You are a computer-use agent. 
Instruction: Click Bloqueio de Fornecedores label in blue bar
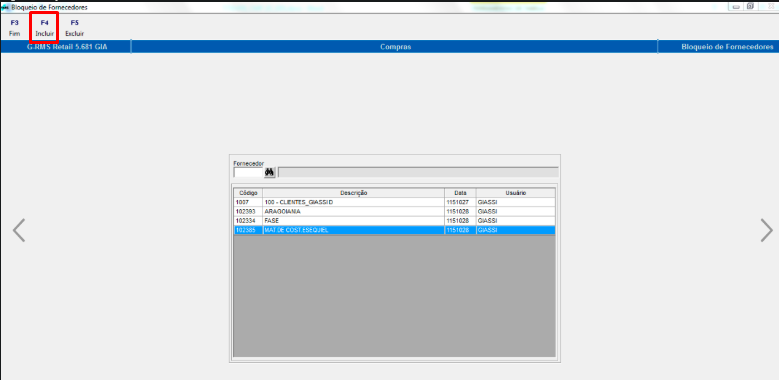point(727,47)
